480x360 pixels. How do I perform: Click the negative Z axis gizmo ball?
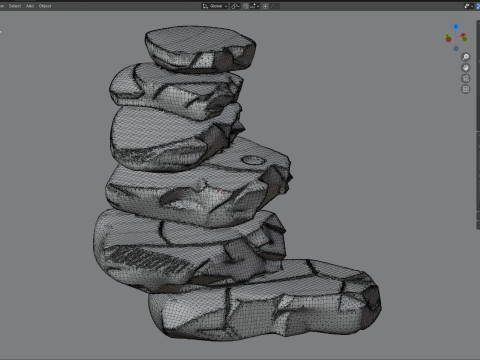(456, 48)
